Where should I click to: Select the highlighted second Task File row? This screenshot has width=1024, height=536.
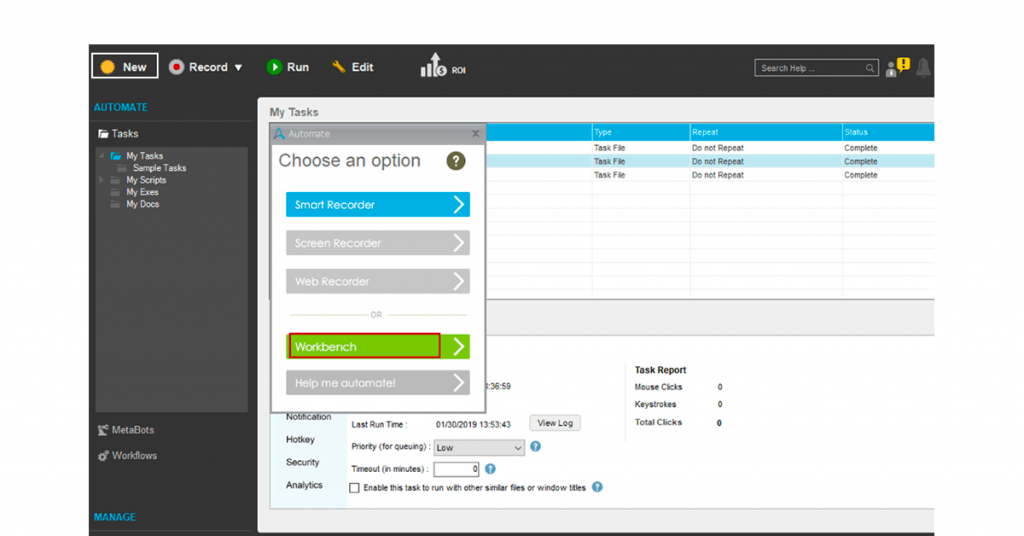710,161
